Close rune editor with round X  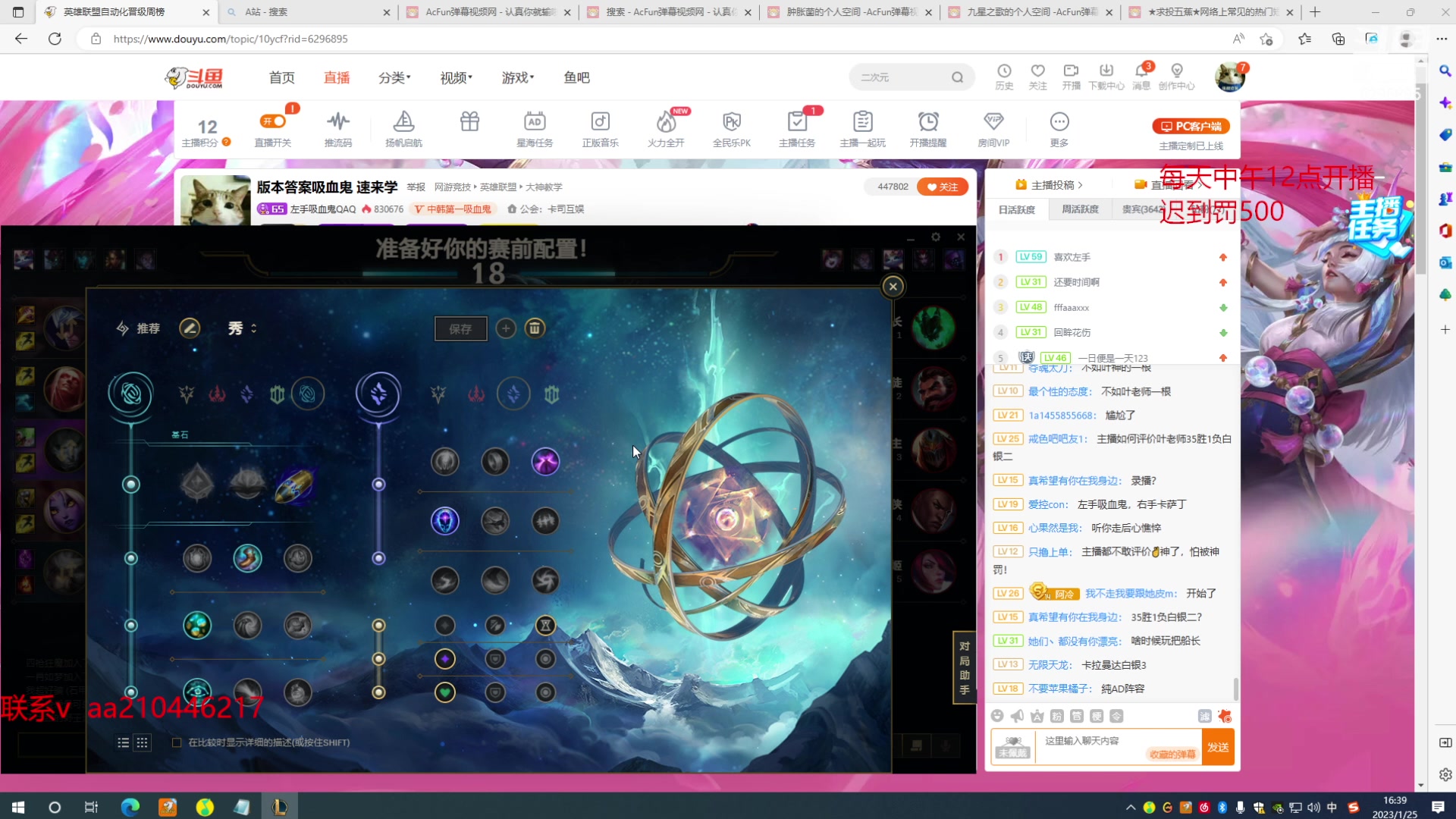pos(893,286)
